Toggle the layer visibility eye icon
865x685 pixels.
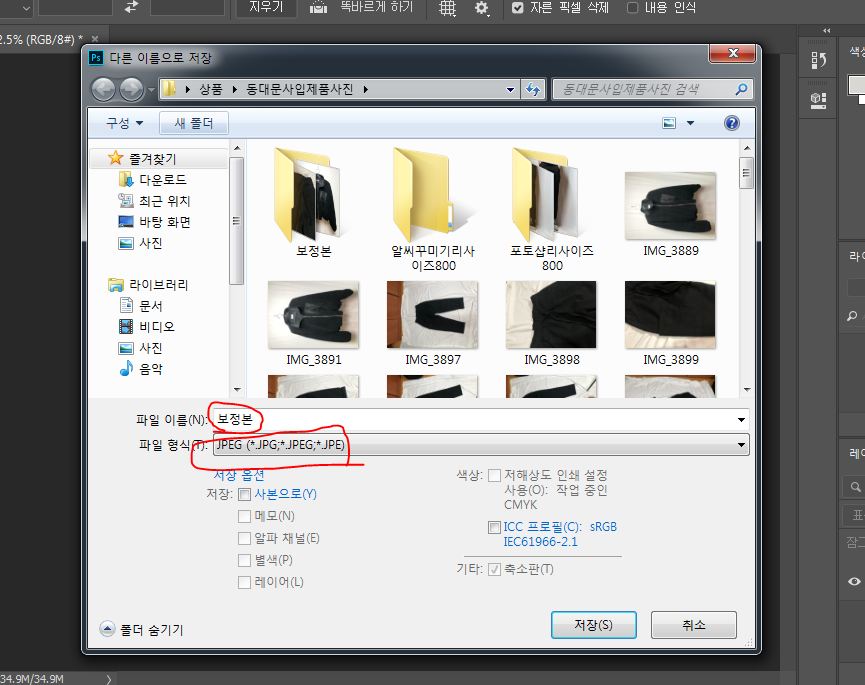pos(854,581)
